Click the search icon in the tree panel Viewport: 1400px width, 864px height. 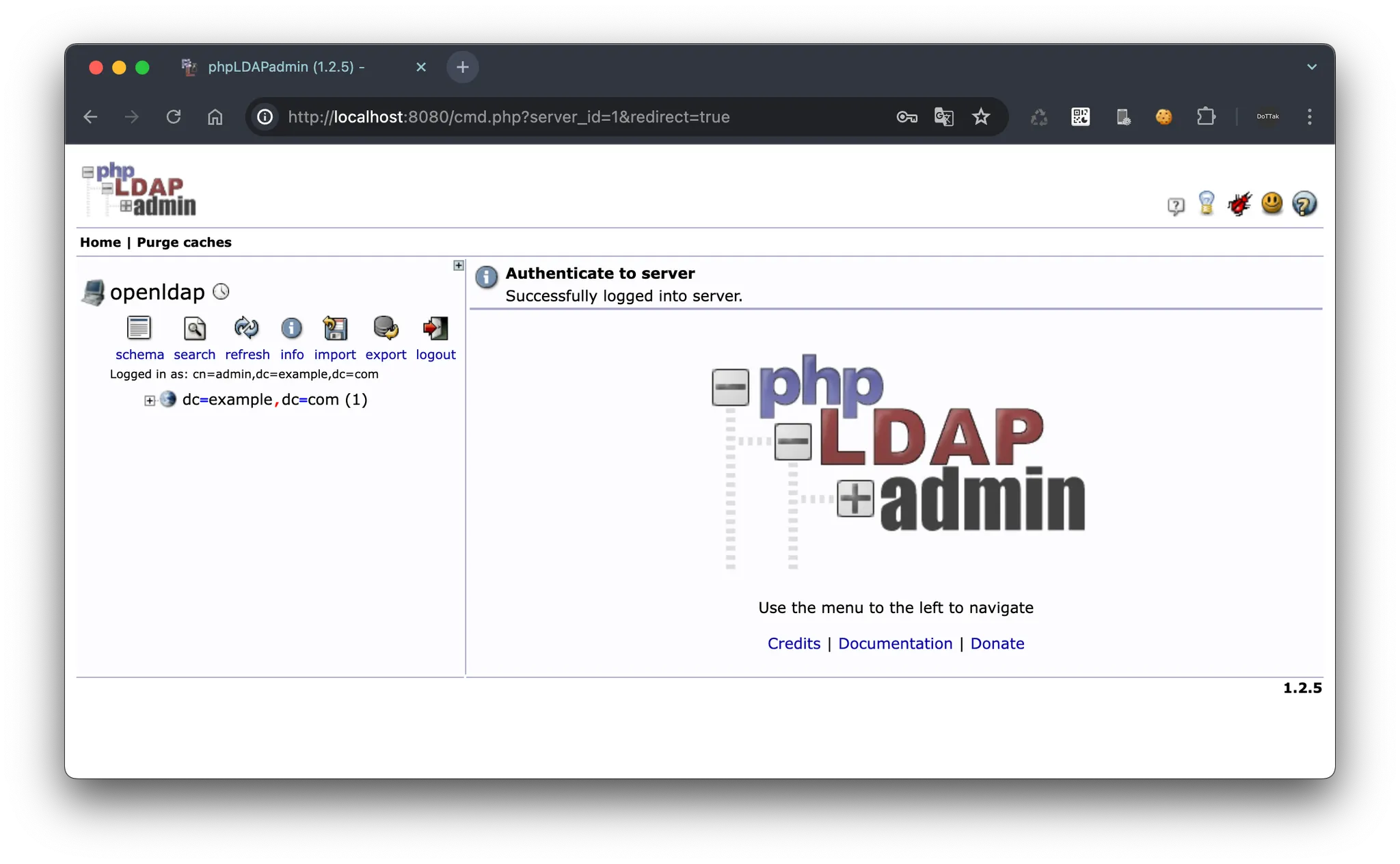195,329
